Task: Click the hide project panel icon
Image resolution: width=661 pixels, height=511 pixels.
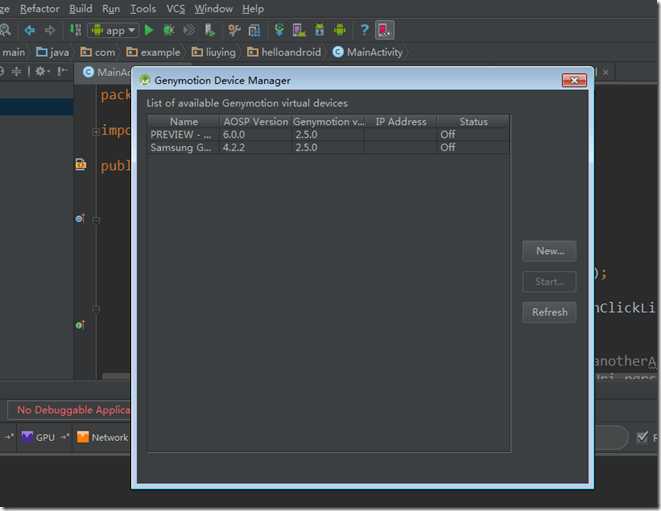Action: coord(62,71)
